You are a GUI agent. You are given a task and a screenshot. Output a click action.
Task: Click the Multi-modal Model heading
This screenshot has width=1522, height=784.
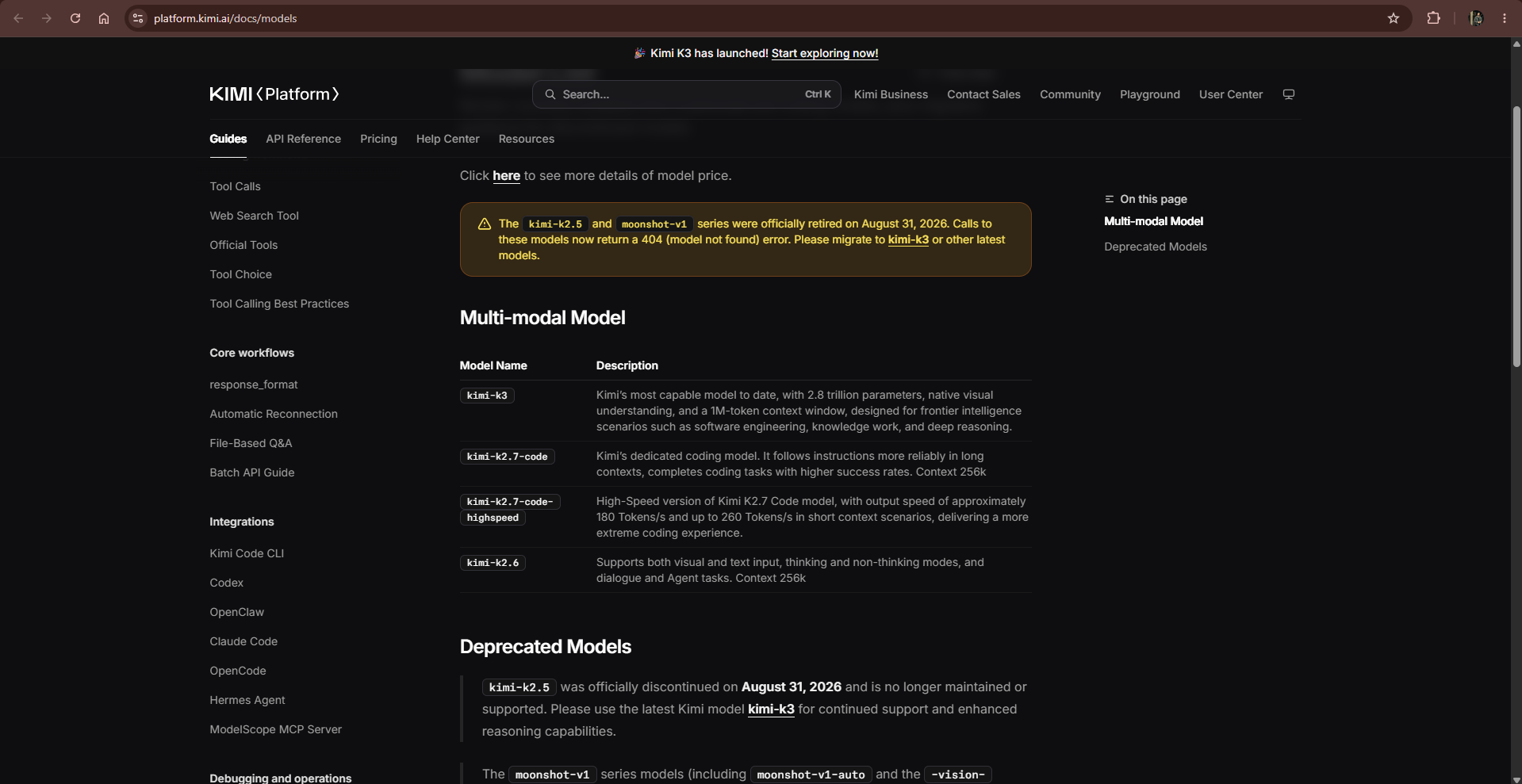point(542,317)
